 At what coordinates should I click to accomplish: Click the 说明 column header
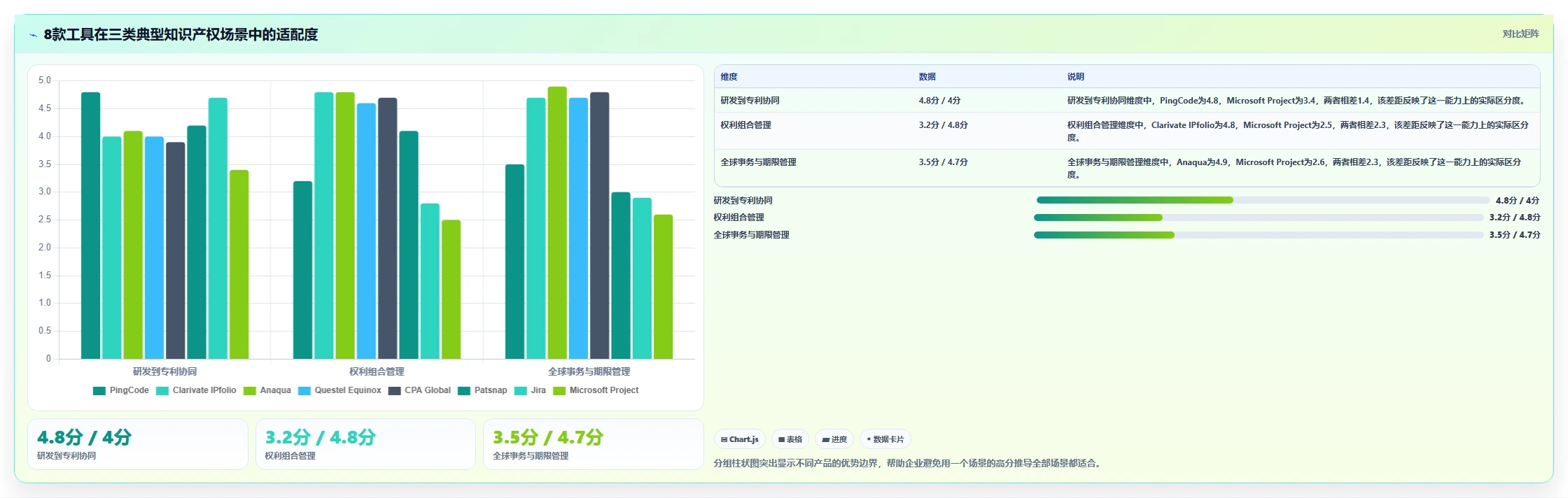[1076, 77]
